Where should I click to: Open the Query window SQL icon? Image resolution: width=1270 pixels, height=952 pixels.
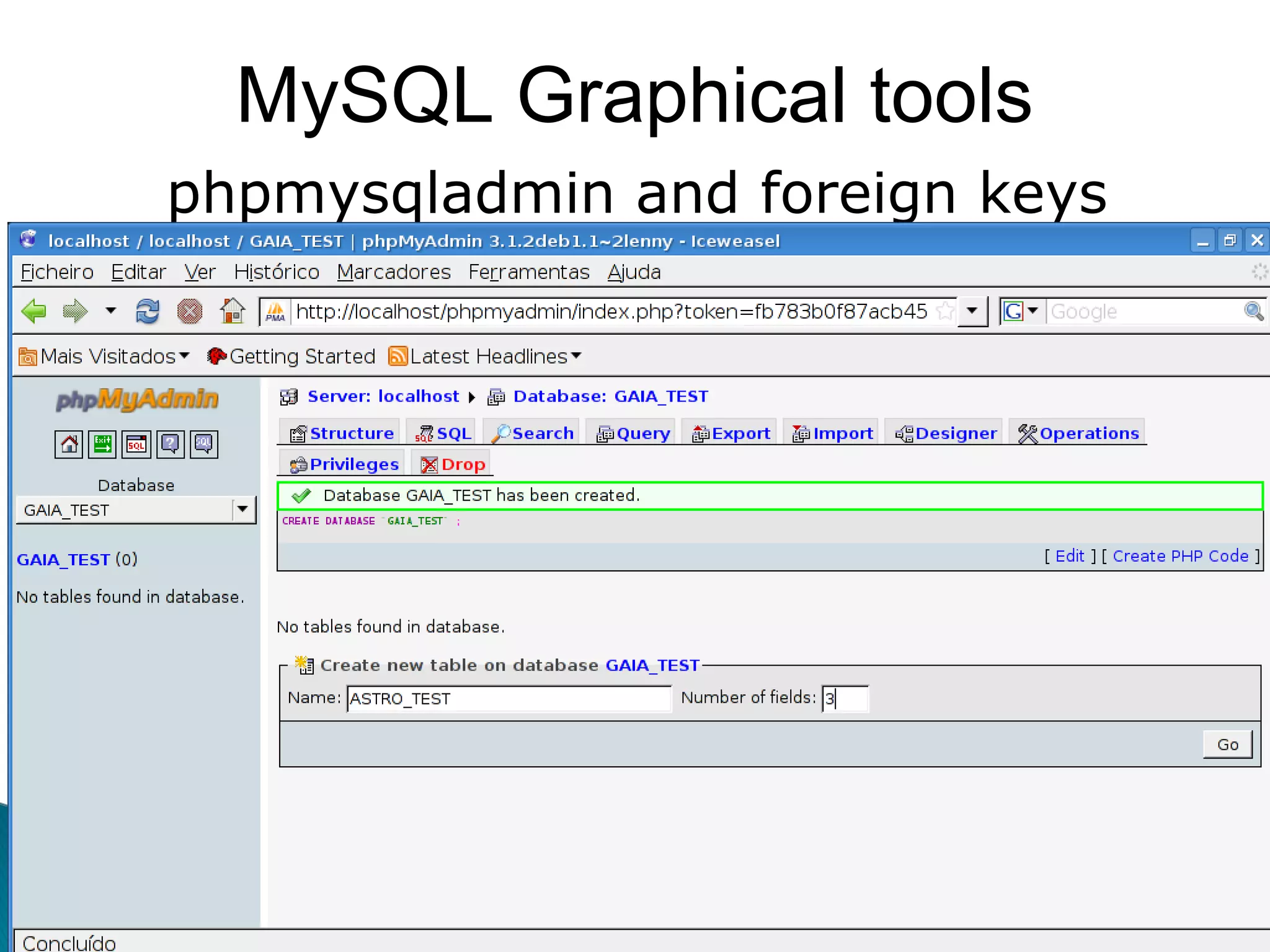(136, 444)
